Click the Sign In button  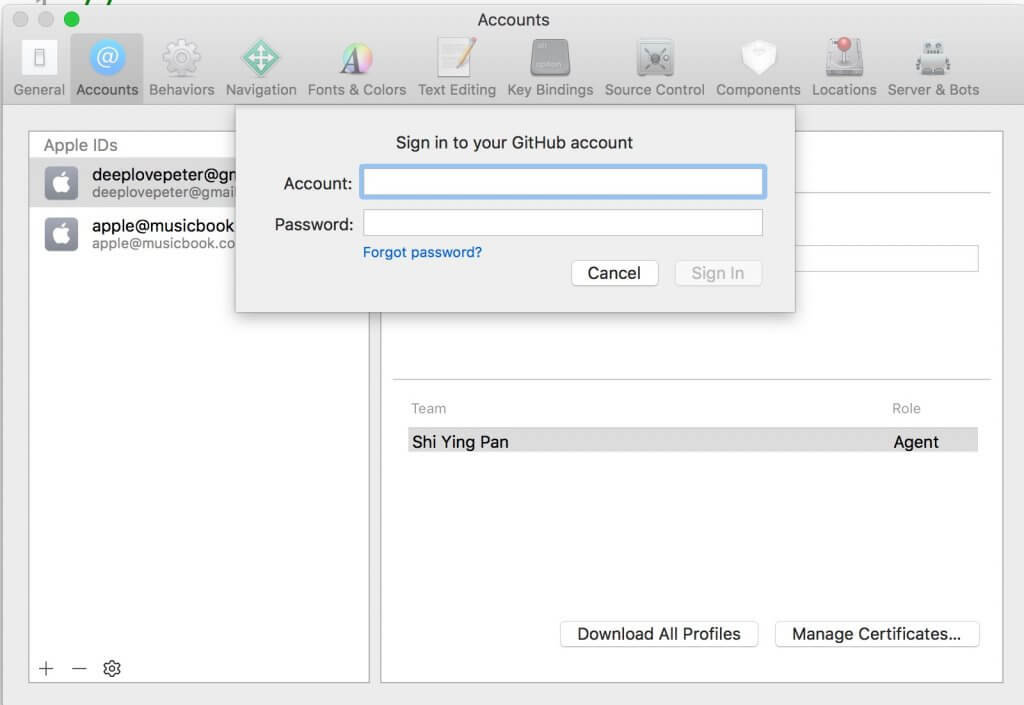click(x=718, y=273)
